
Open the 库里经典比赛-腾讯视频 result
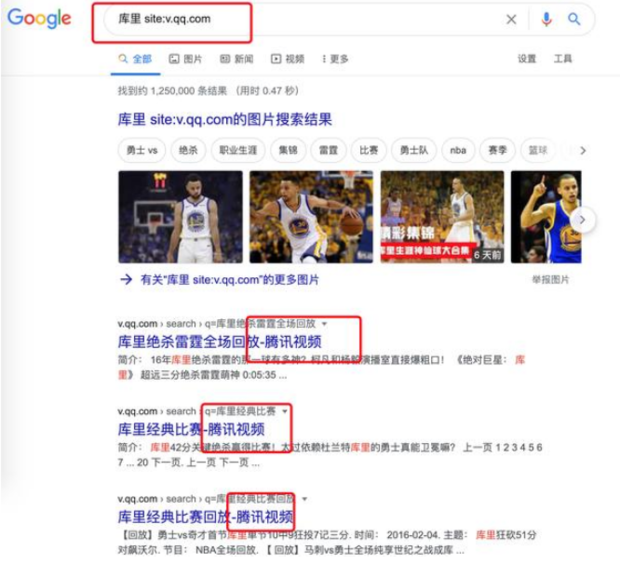click(x=191, y=429)
